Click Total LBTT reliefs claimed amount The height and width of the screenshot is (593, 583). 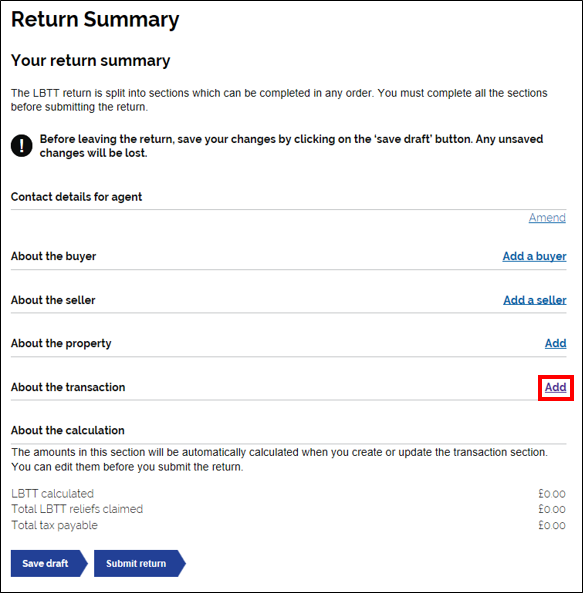[552, 509]
